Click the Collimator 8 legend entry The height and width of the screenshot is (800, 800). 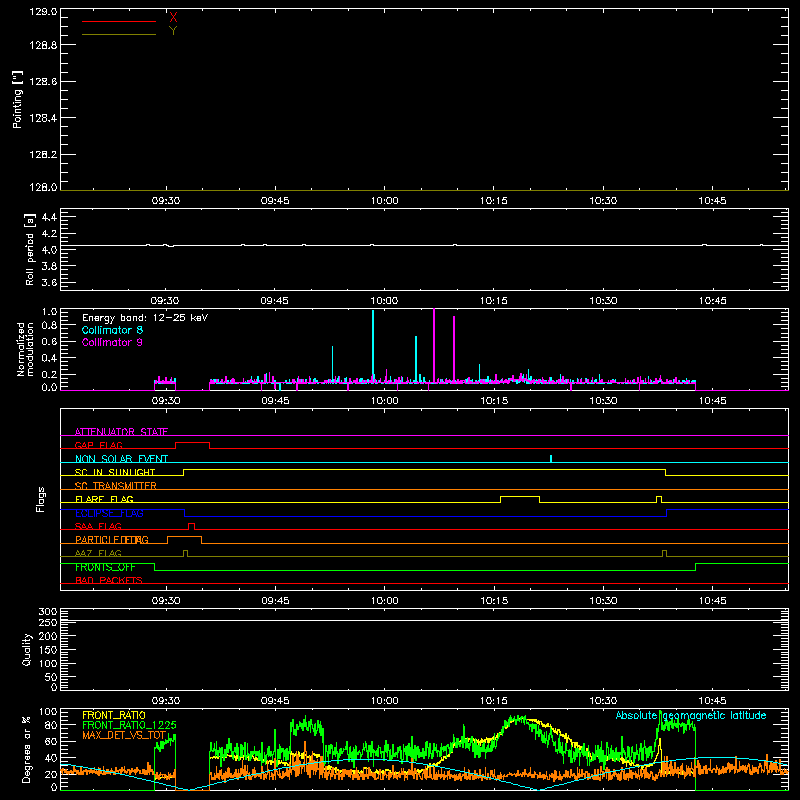pyautogui.click(x=112, y=330)
